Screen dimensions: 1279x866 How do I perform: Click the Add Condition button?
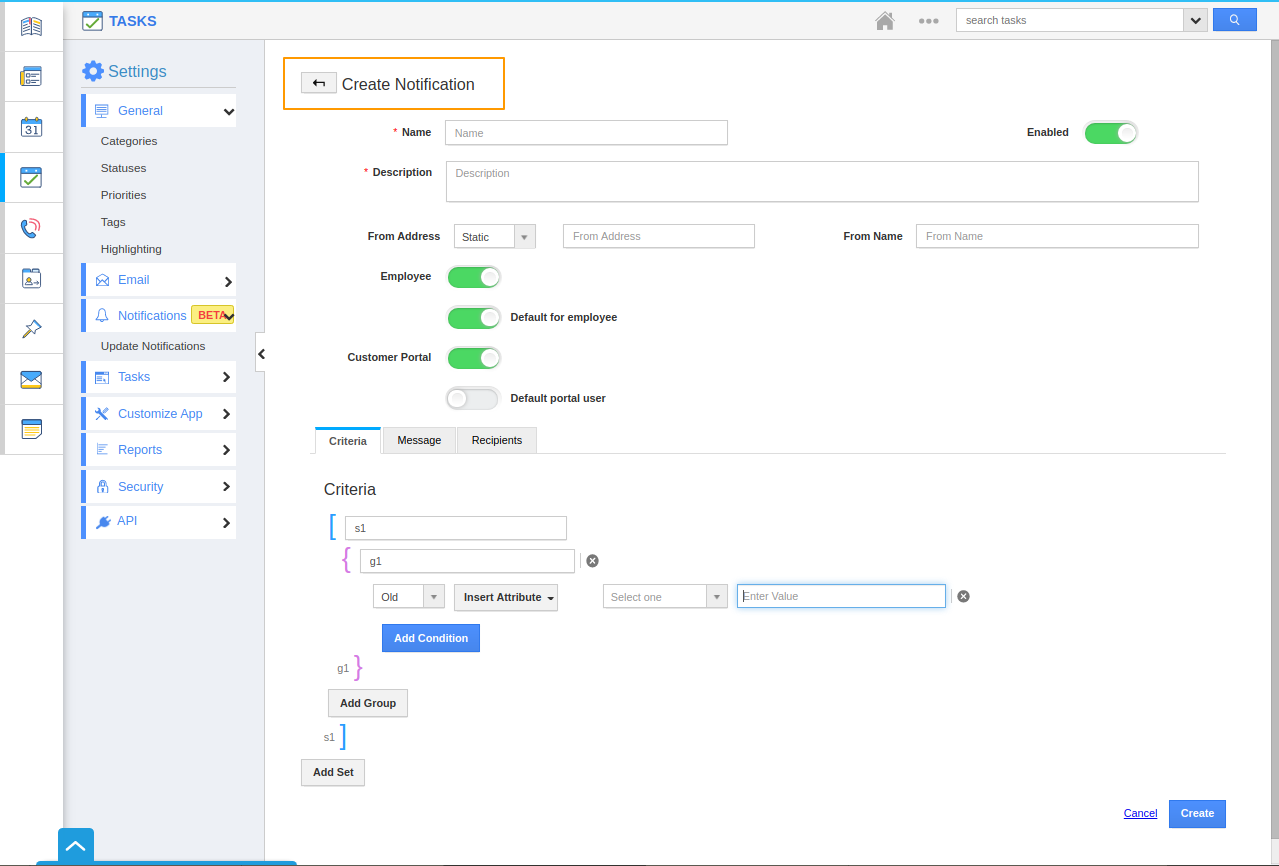430,638
